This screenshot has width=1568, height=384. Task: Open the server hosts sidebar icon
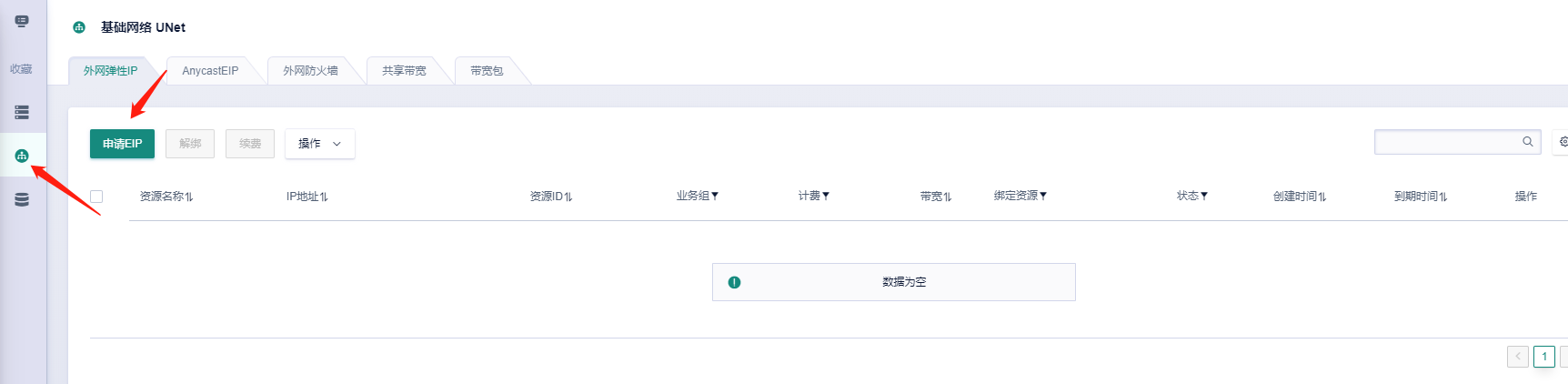22,113
